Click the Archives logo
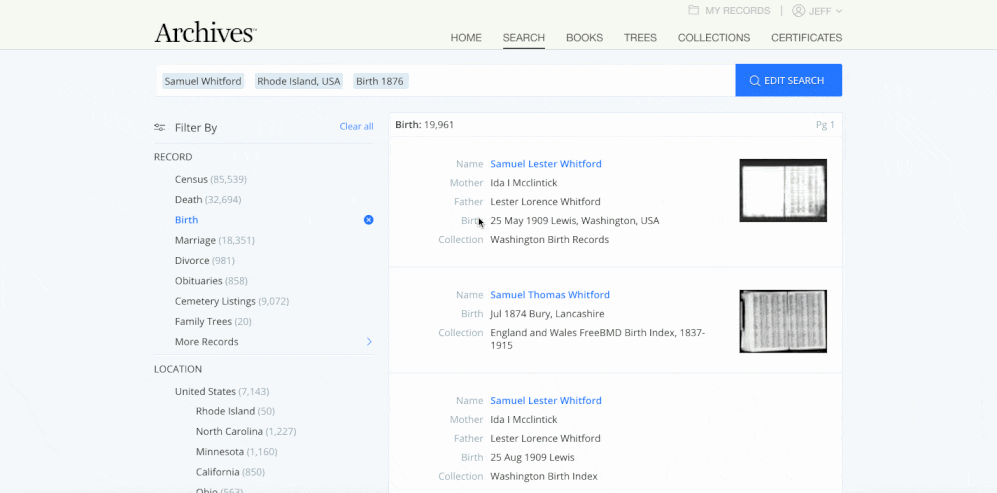The width and height of the screenshot is (997, 493). (x=205, y=32)
